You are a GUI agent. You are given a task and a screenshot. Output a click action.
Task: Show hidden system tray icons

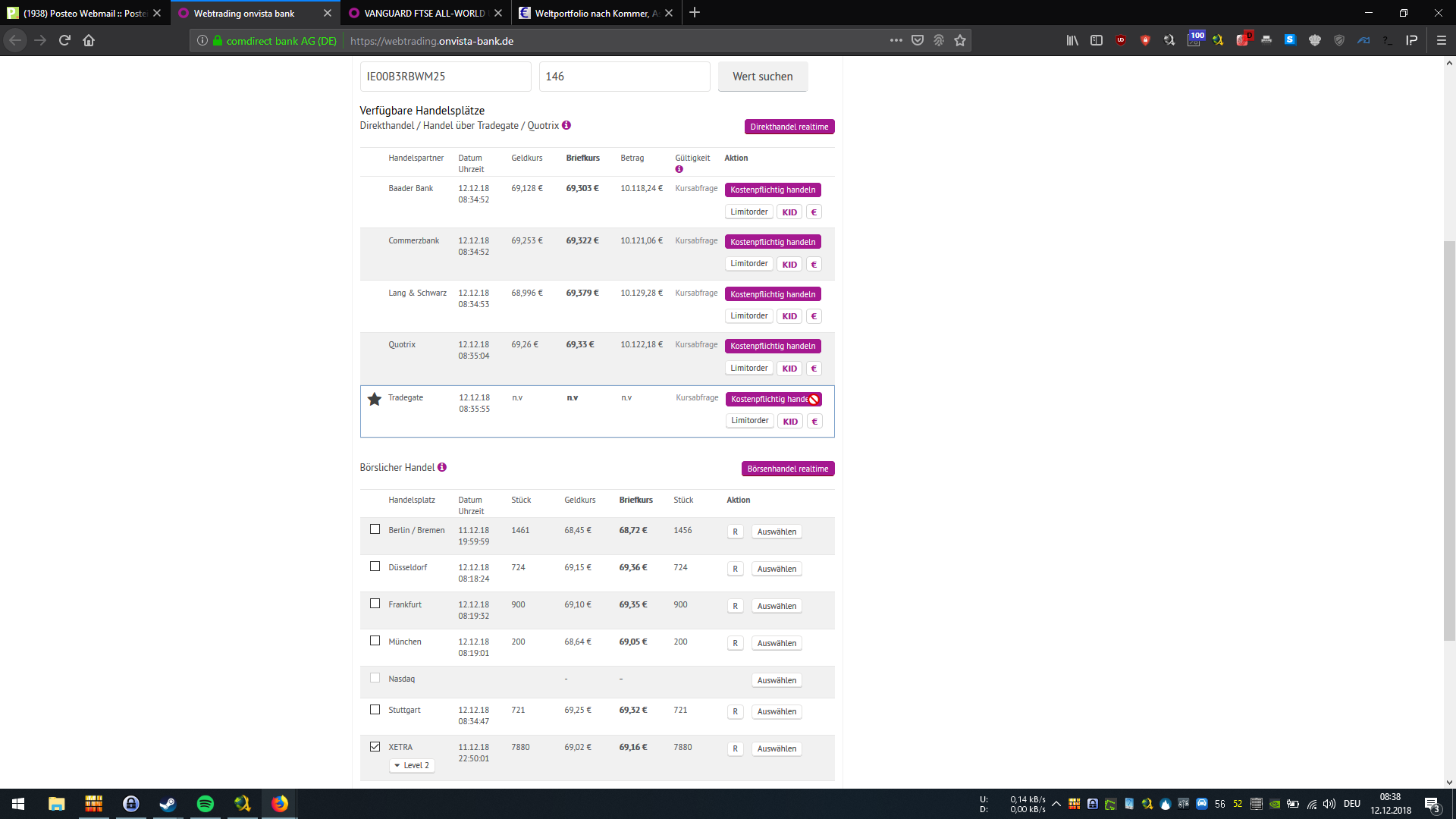pos(1056,804)
